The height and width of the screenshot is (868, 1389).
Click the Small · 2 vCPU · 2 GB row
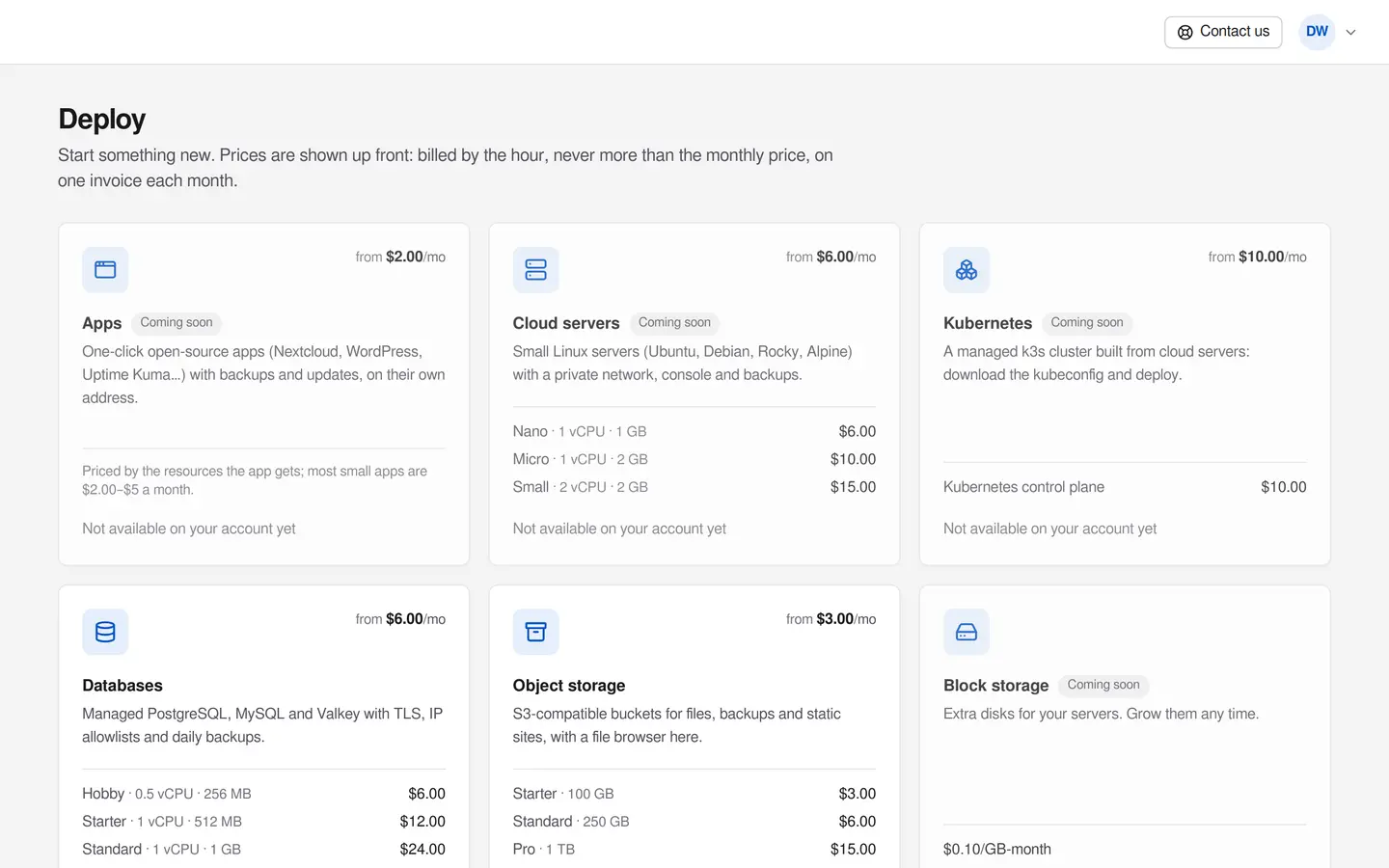pyautogui.click(x=694, y=488)
